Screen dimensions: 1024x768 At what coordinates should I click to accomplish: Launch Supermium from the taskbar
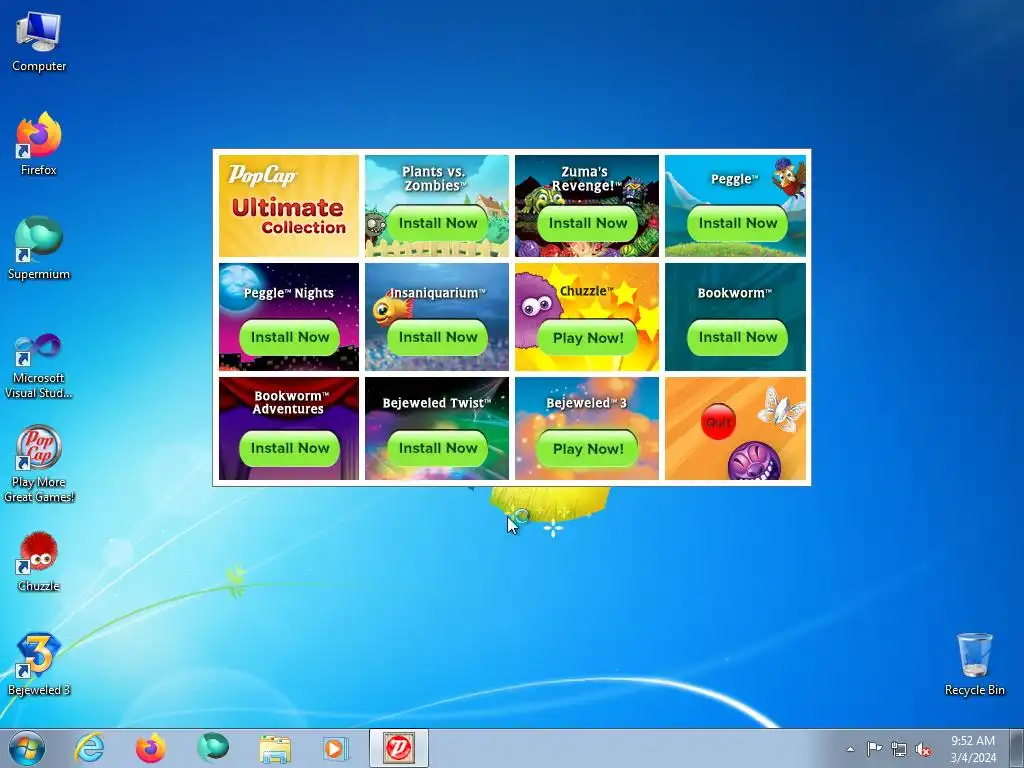coord(212,748)
